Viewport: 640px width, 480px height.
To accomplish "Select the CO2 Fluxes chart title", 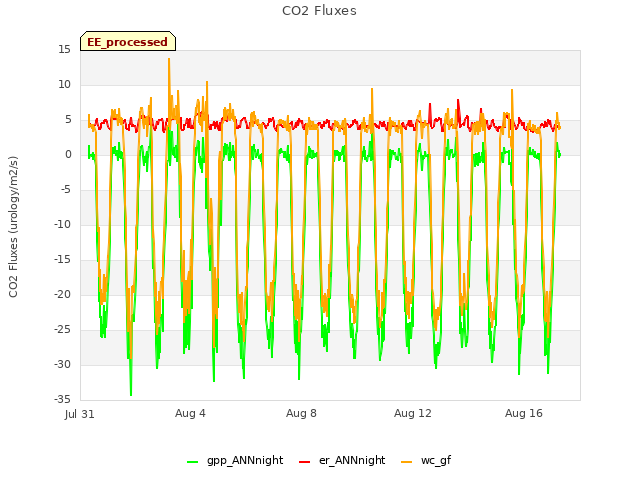I will click(x=319, y=11).
